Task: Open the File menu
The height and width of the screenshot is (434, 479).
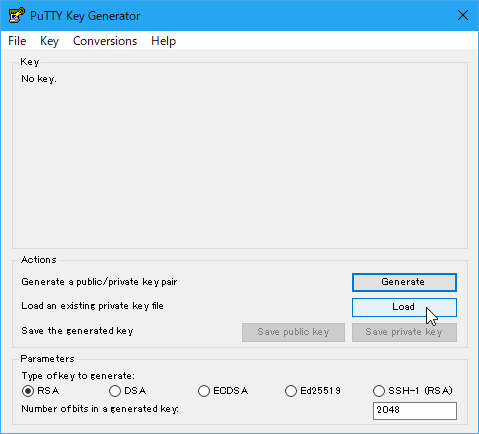Action: pyautogui.click(x=17, y=41)
